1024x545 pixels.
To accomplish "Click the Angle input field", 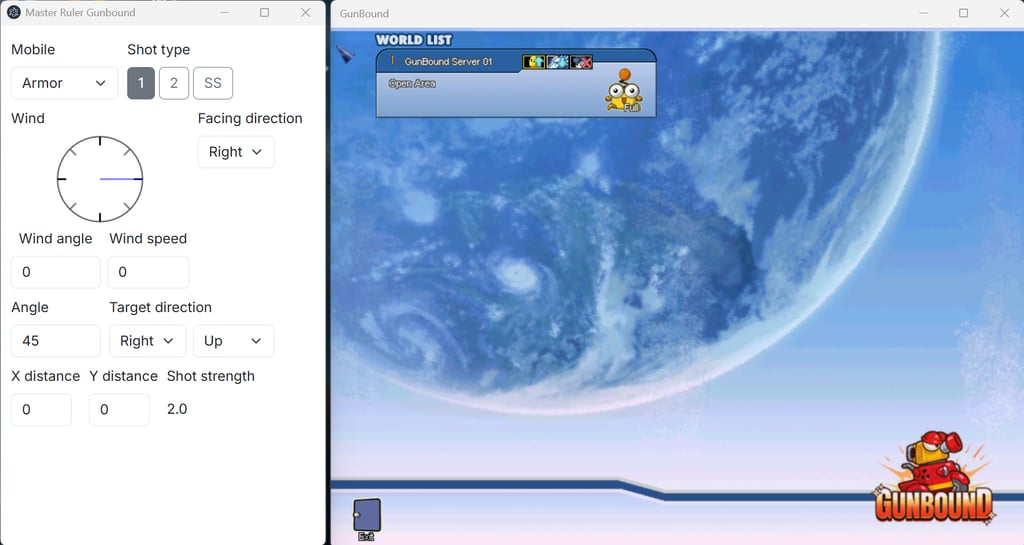I will coord(56,341).
